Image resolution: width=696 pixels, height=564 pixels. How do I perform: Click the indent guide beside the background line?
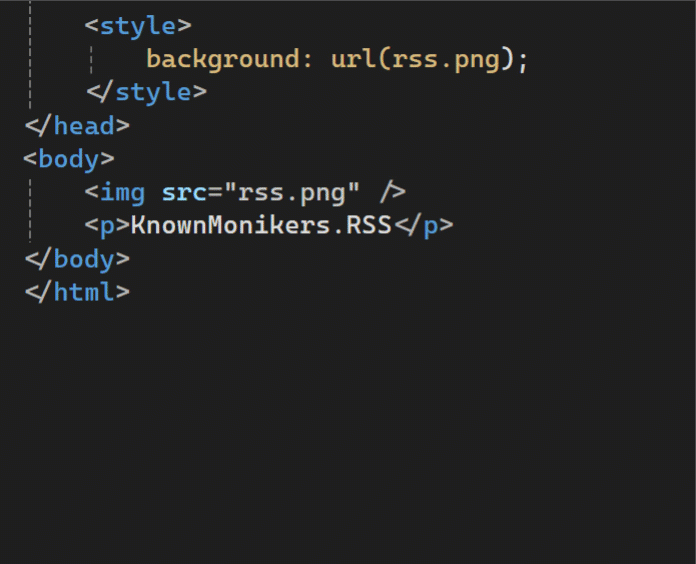[x=91, y=59]
